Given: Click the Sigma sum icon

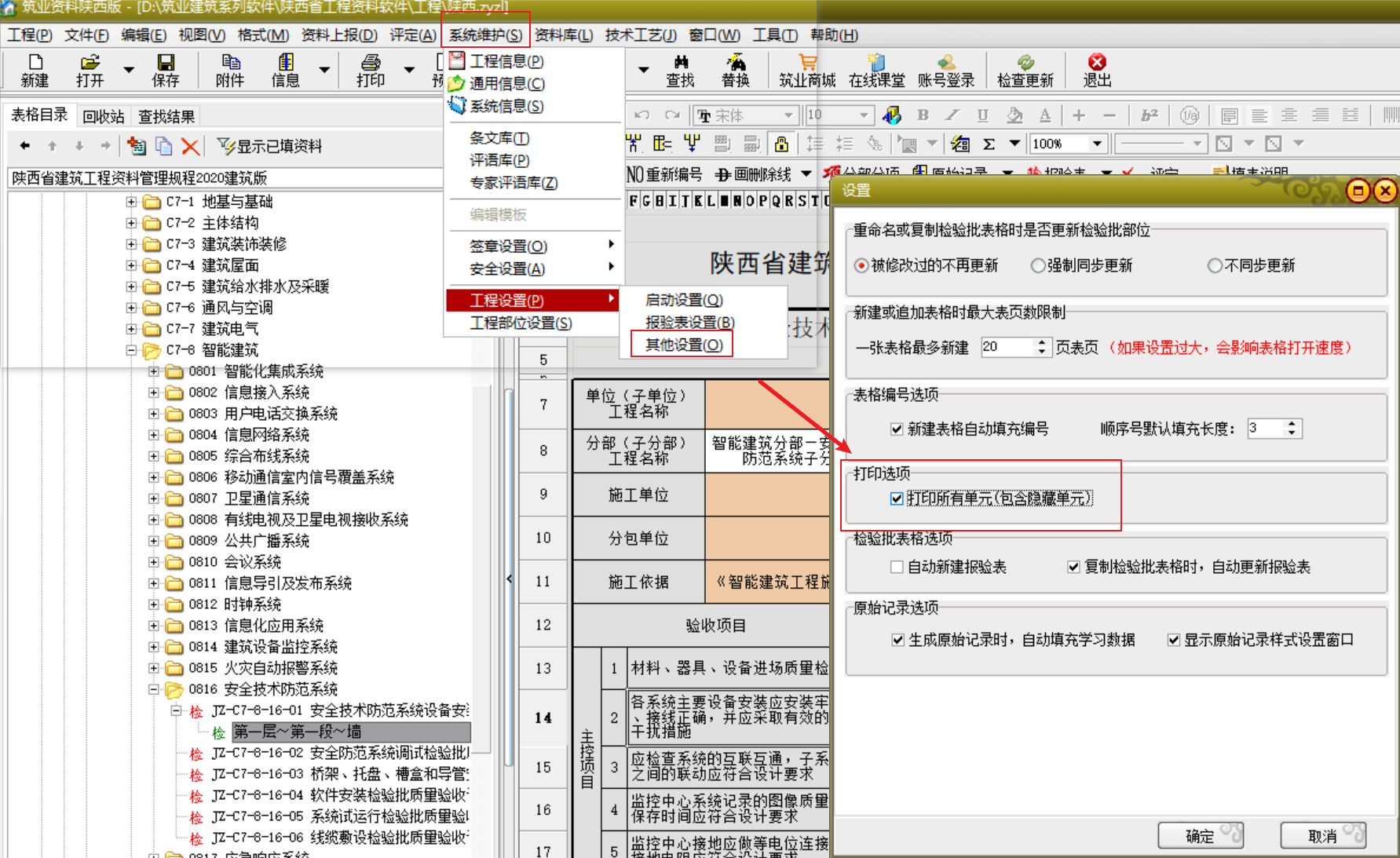Looking at the screenshot, I should (989, 144).
